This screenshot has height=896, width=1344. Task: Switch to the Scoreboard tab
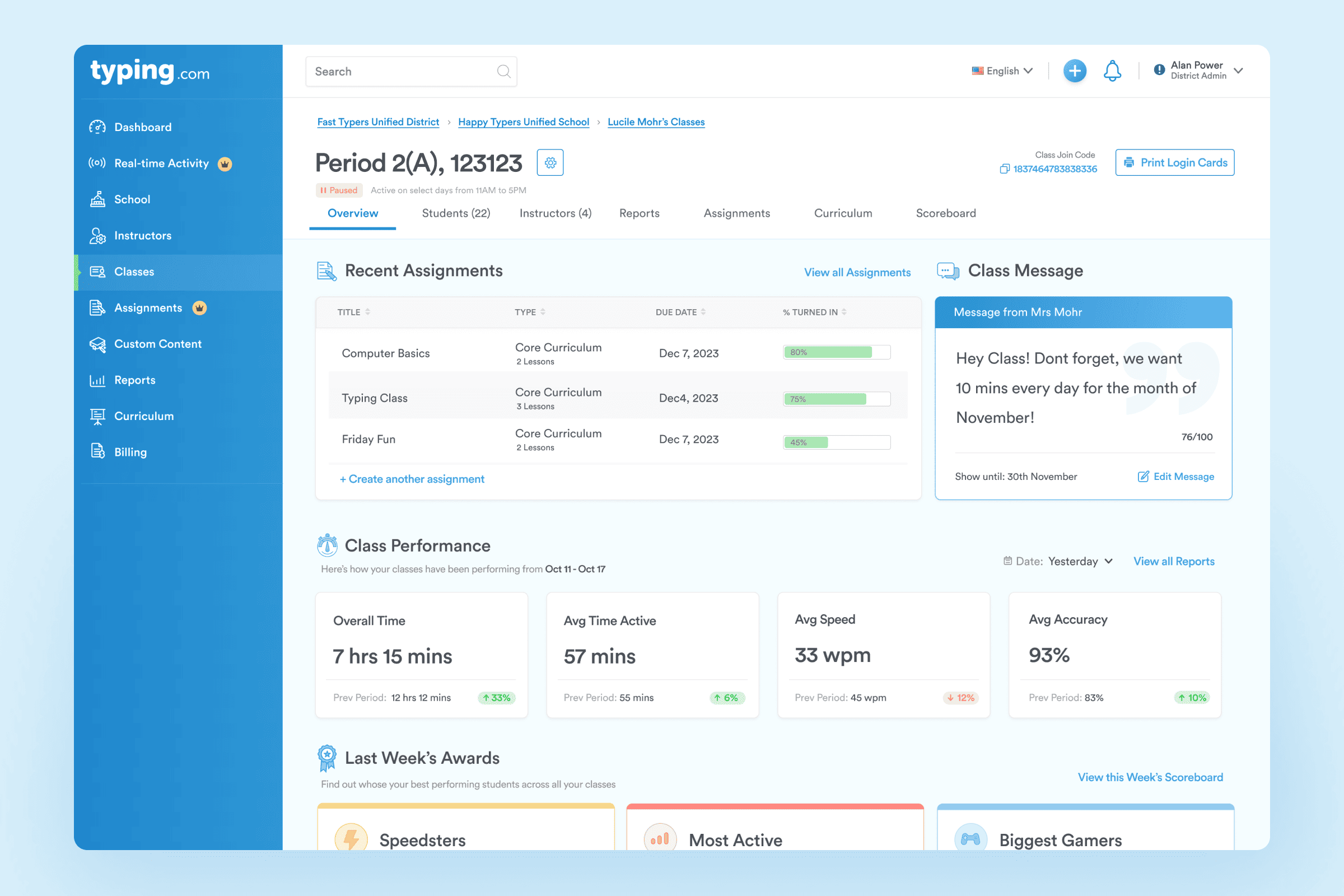click(945, 213)
